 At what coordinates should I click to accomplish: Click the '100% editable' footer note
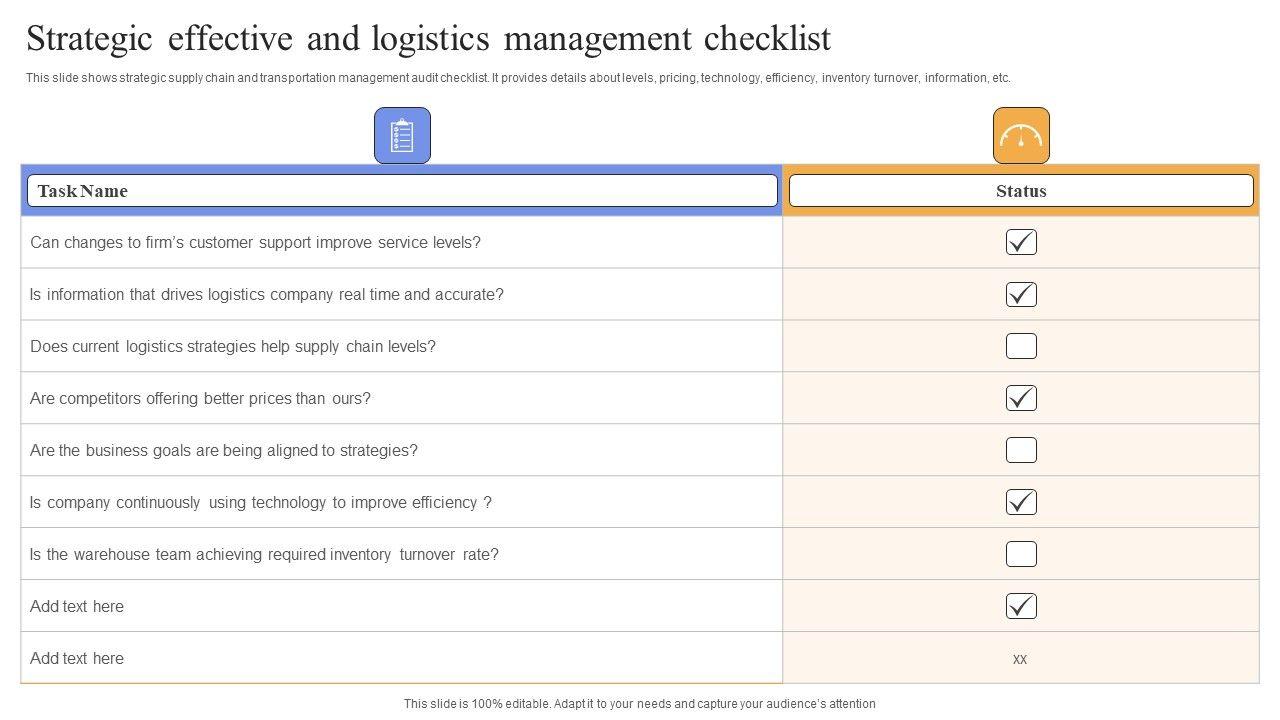point(639,704)
